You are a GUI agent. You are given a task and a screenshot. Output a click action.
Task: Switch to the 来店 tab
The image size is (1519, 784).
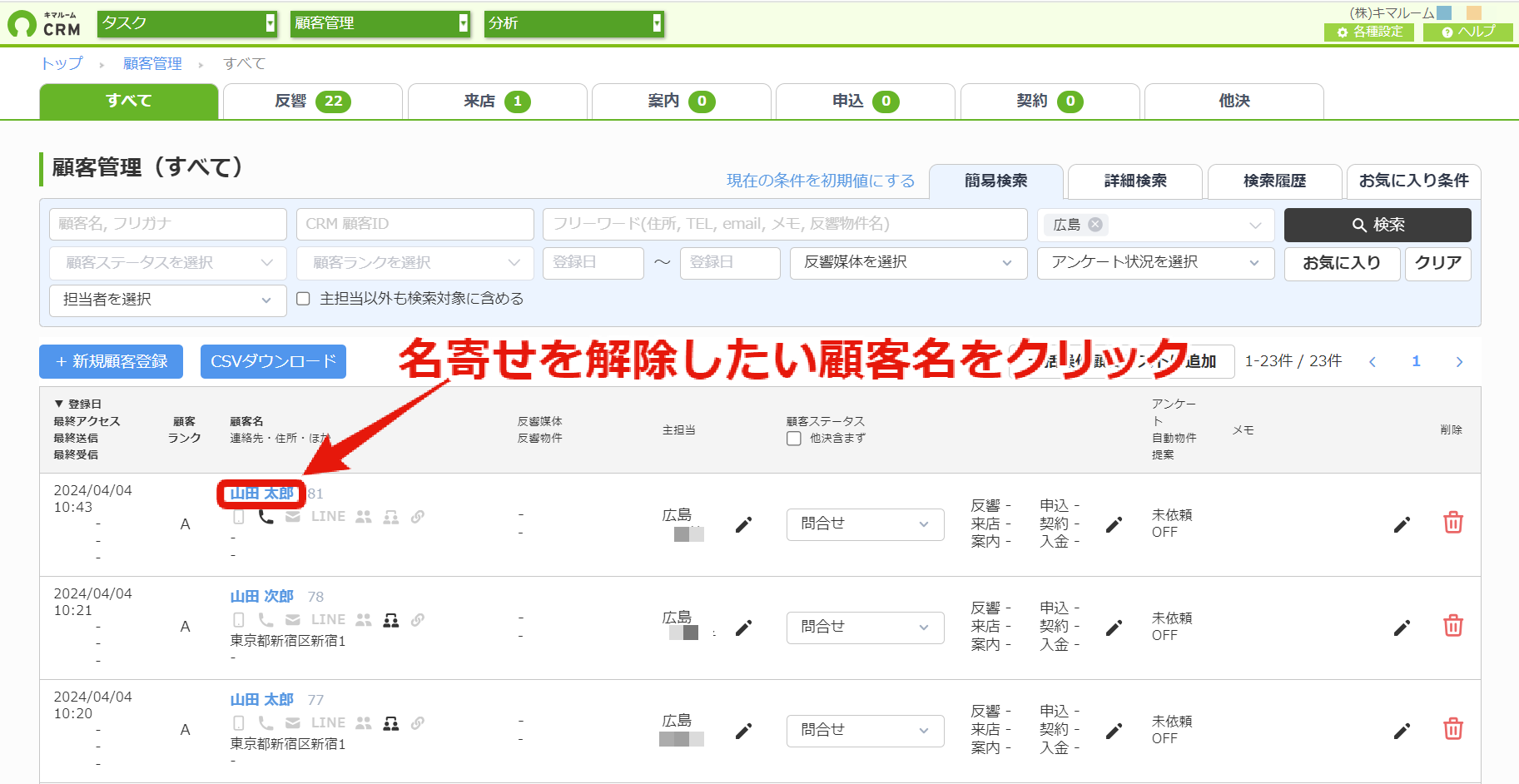click(x=497, y=102)
